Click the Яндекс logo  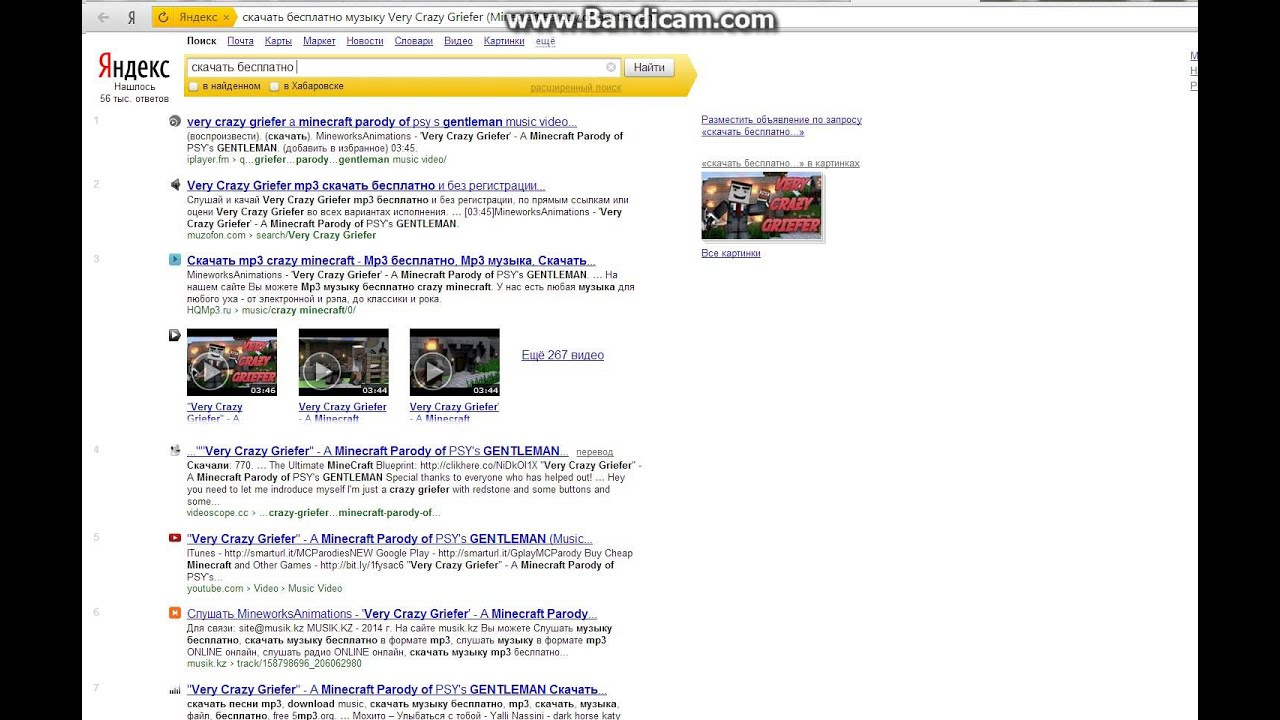[134, 67]
